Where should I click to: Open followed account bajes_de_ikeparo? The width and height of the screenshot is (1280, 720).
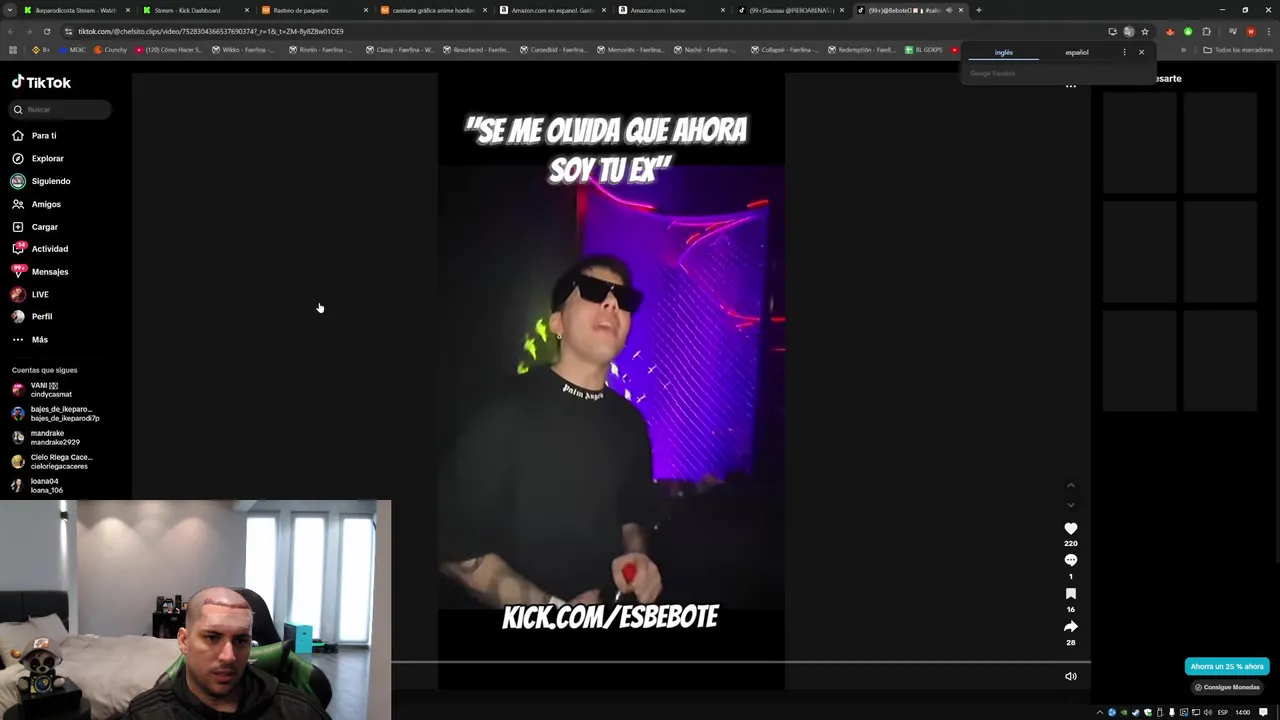click(x=55, y=413)
